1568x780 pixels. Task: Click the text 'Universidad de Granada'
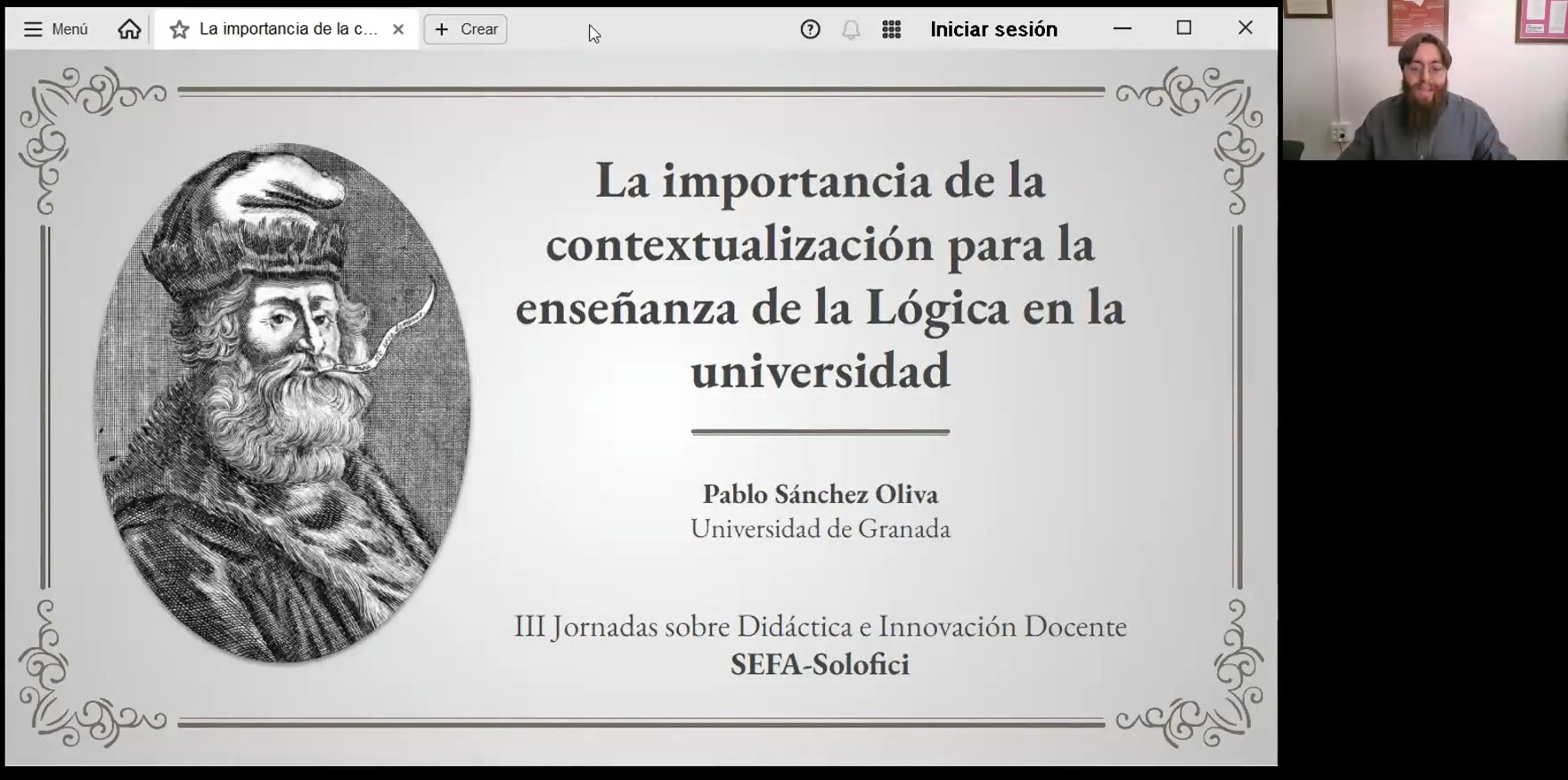821,529
